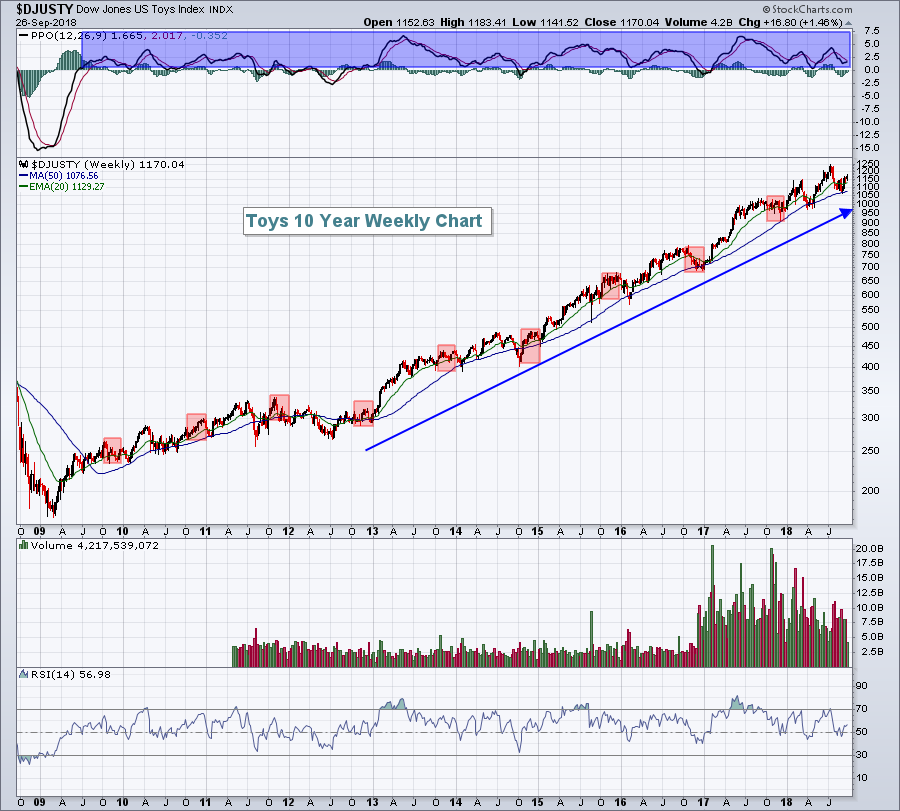
Task: Click the black PPO line legend marker
Action: click(23, 36)
